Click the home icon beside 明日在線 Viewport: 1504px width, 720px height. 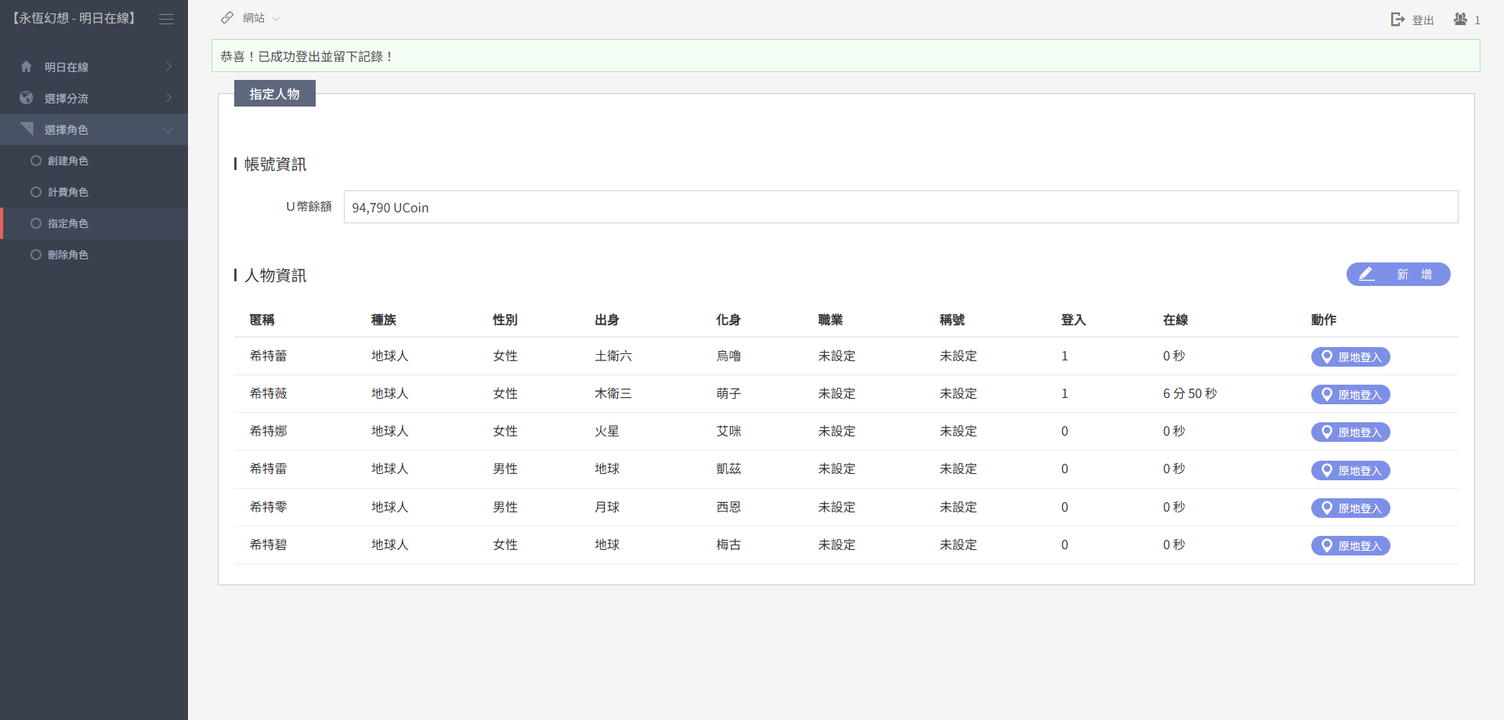click(26, 67)
